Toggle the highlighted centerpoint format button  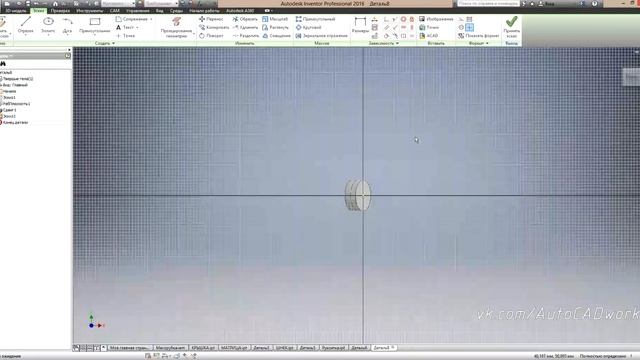pyautogui.click(x=469, y=27)
